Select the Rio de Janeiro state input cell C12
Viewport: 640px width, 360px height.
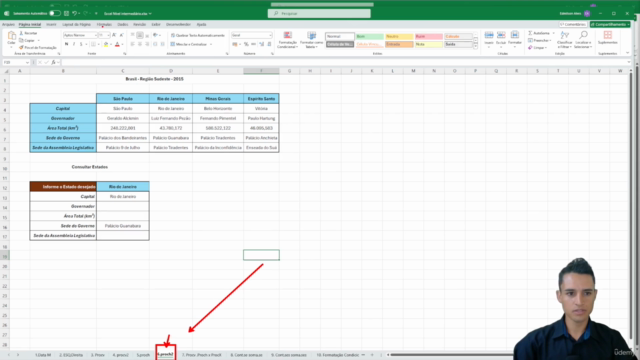123,187
